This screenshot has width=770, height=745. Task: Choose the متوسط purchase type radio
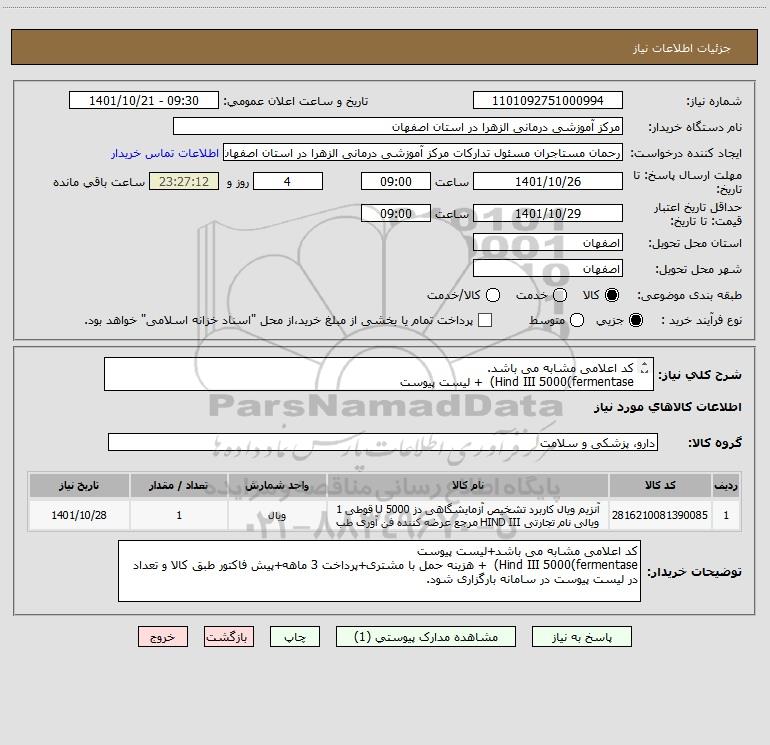[x=577, y=320]
